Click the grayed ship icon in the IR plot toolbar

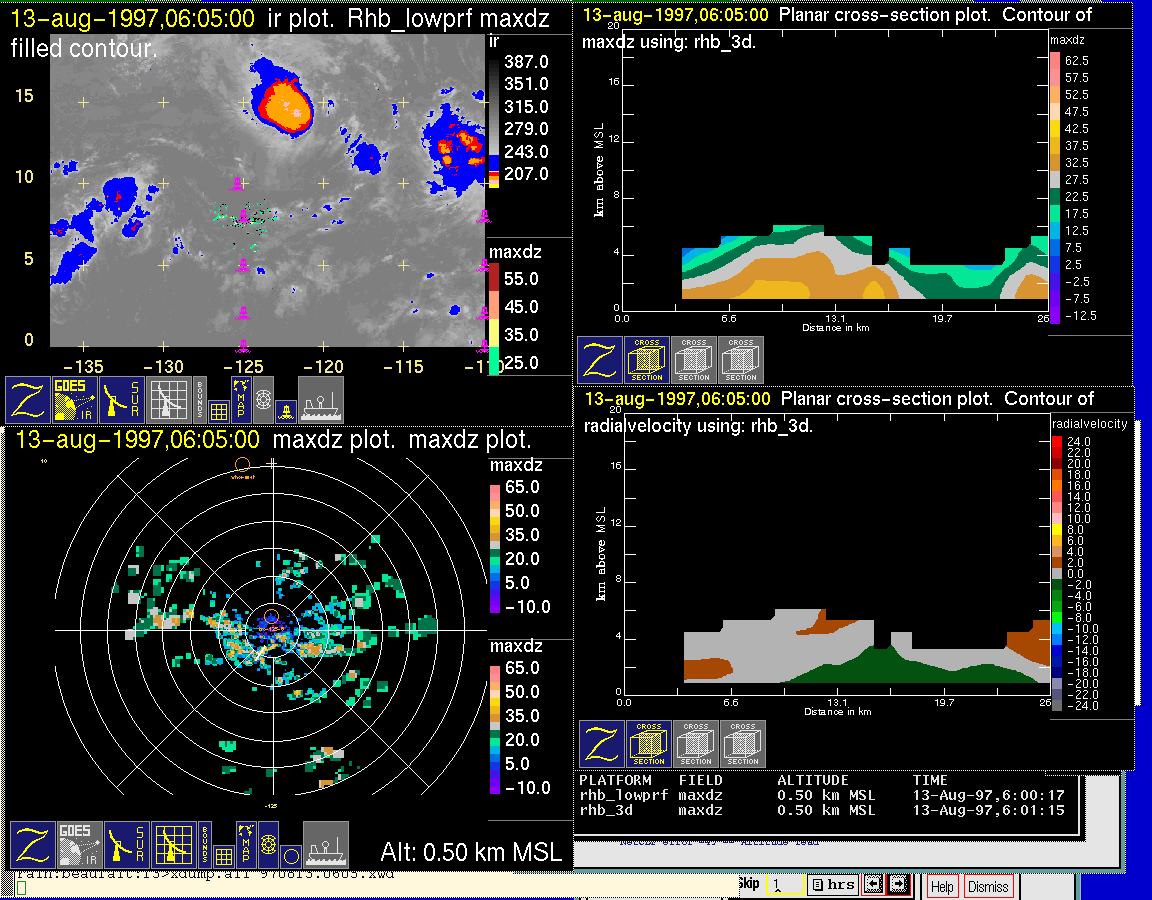pos(321,400)
